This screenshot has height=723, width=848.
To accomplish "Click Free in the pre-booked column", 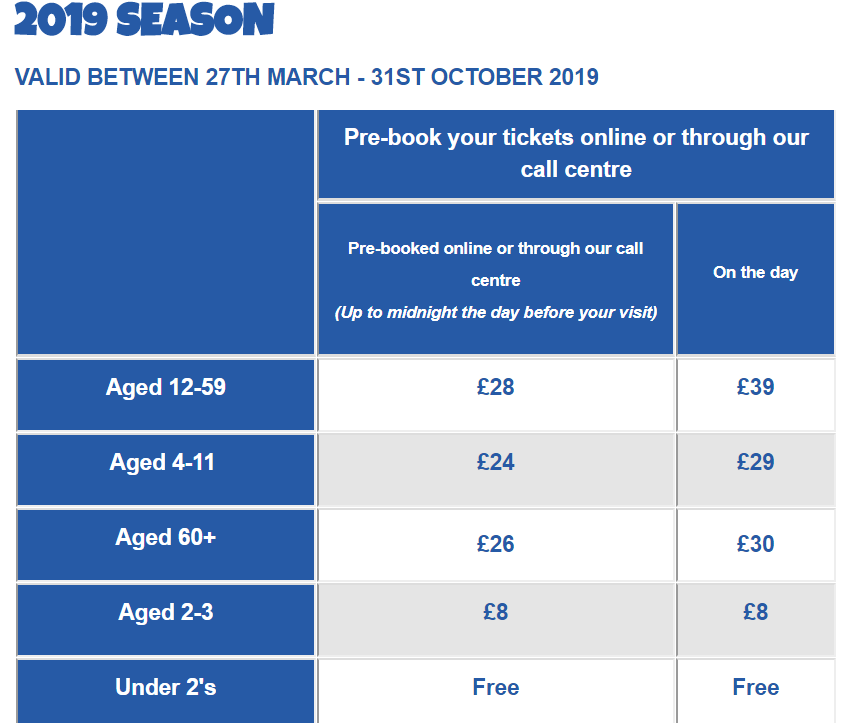I will (x=495, y=687).
